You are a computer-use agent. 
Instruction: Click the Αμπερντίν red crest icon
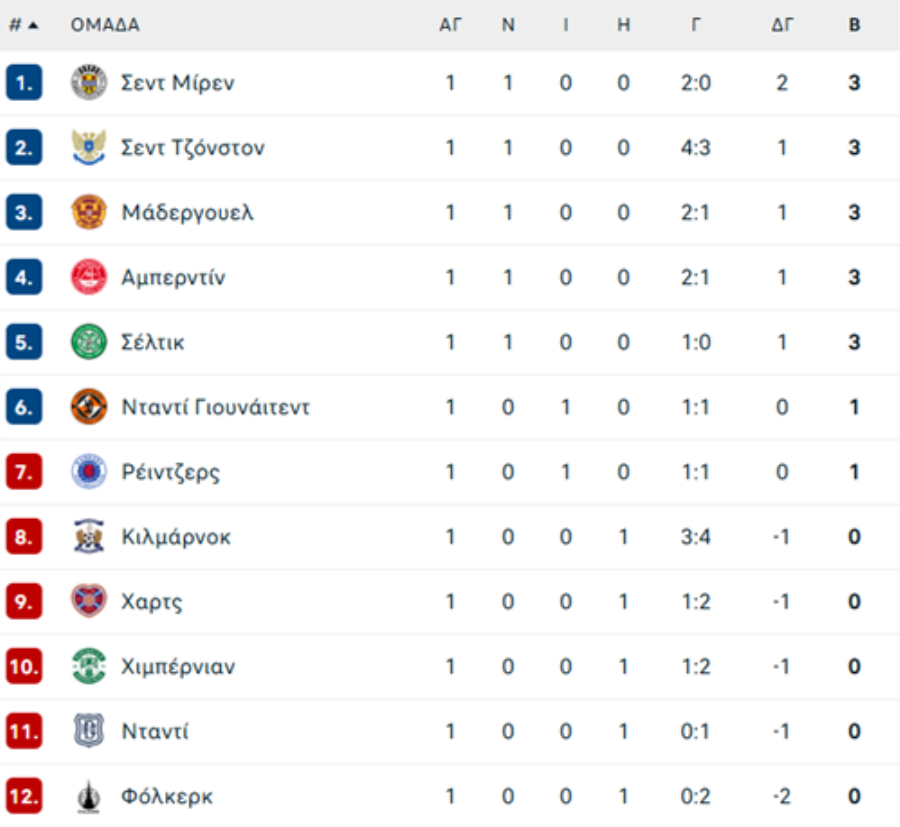89,277
